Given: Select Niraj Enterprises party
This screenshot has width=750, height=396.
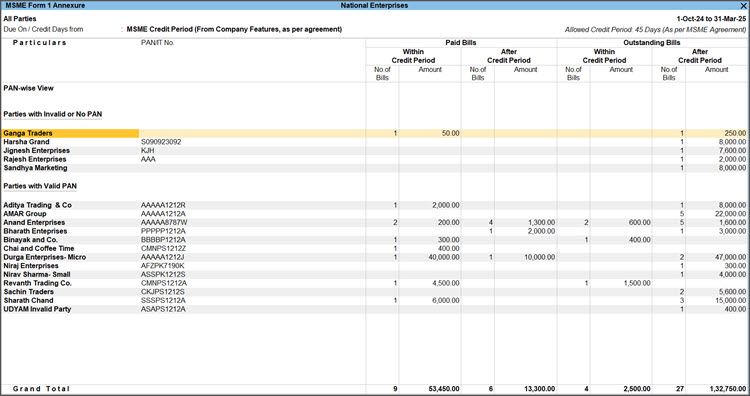Looking at the screenshot, I should click(31, 265).
